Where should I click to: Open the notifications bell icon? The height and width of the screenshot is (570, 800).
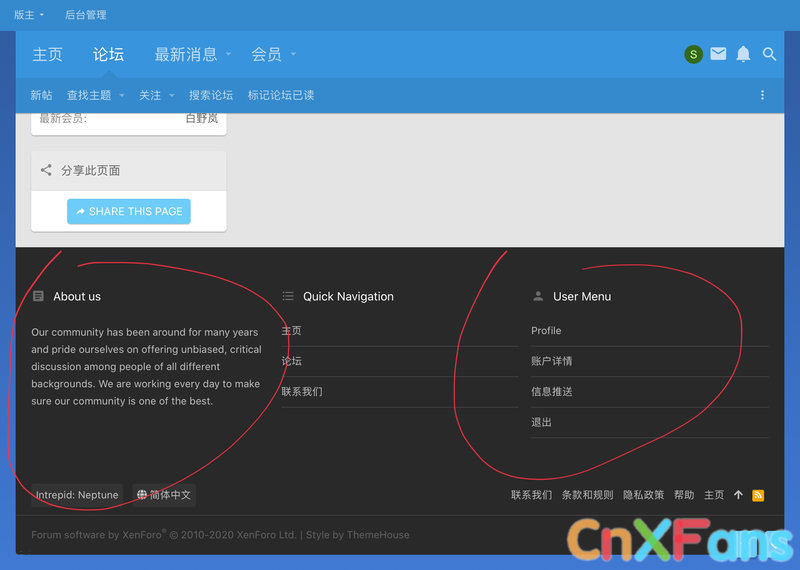coord(743,54)
